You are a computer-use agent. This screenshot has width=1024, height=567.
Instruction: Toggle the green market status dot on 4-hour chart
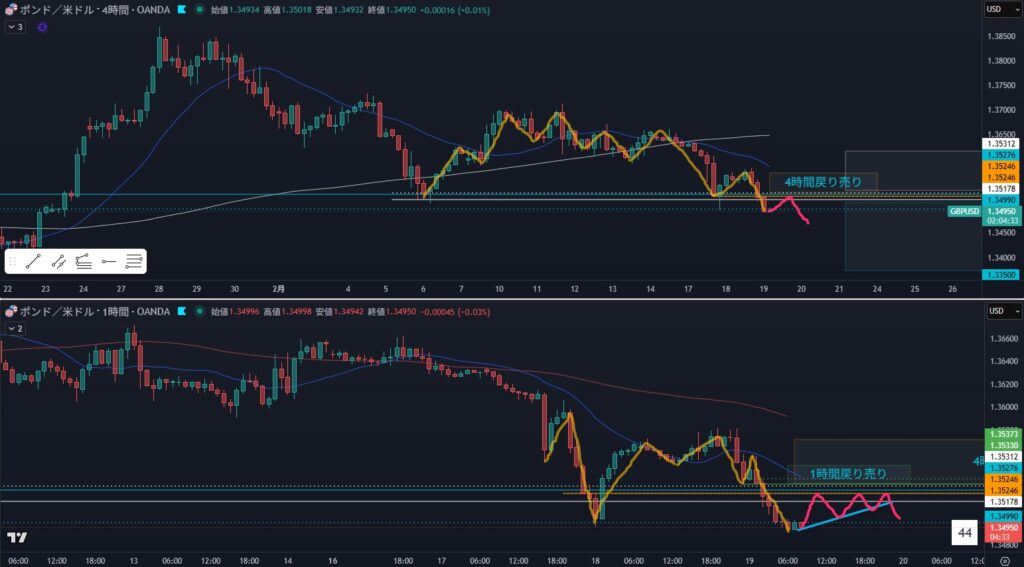(x=201, y=10)
